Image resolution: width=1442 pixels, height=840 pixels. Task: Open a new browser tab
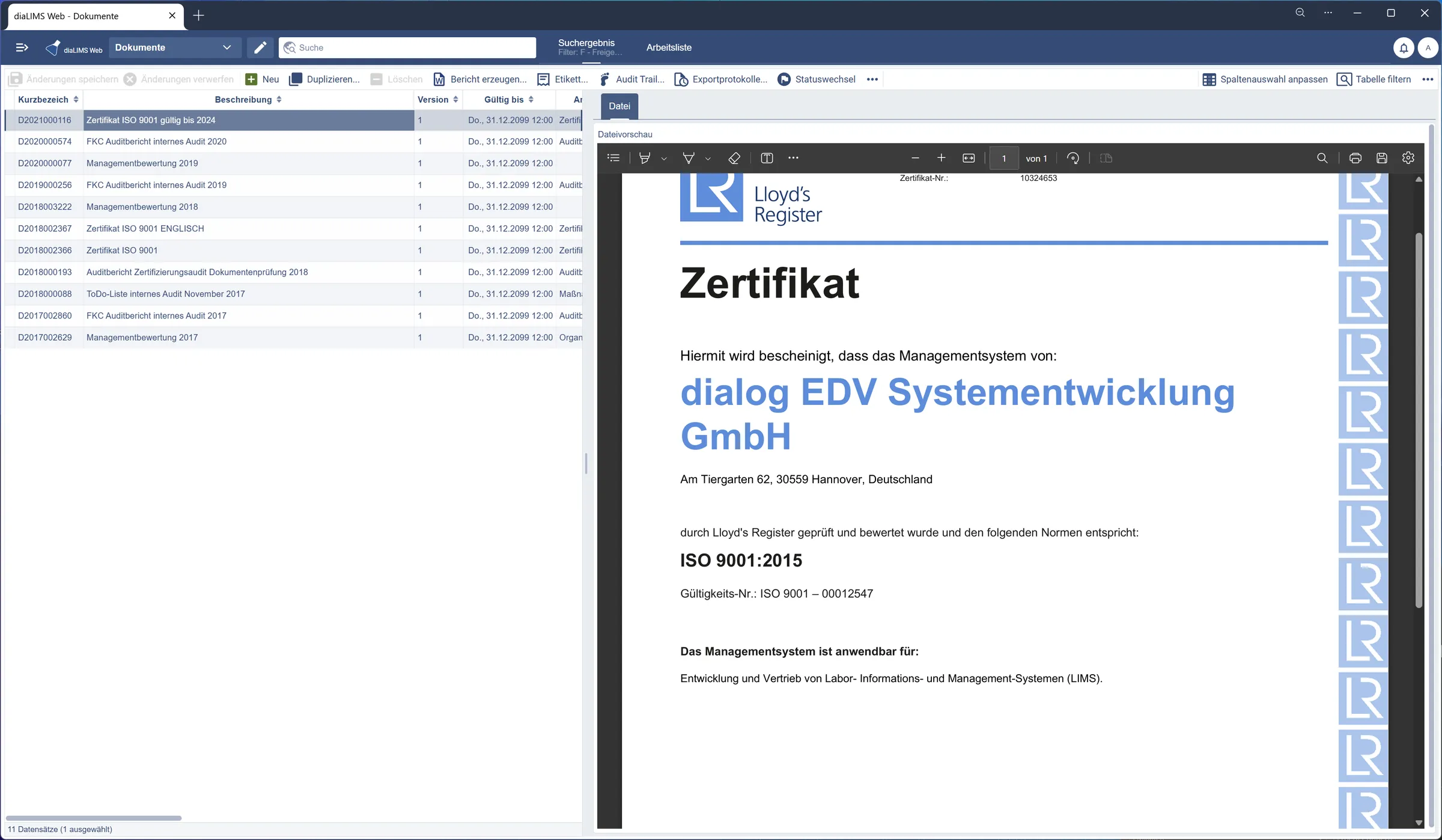coord(198,16)
